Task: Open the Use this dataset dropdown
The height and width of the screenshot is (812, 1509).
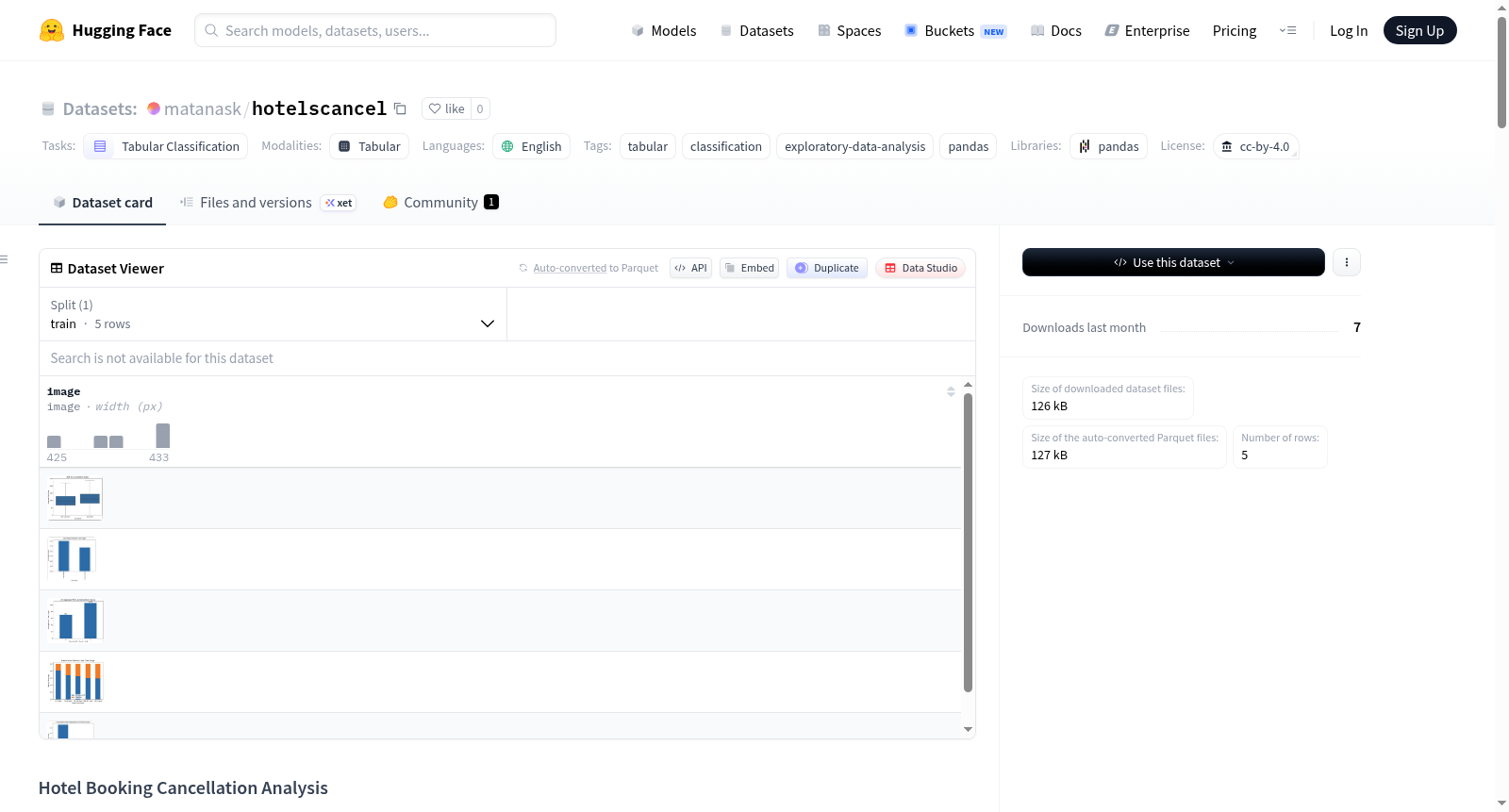Action: point(1173,262)
